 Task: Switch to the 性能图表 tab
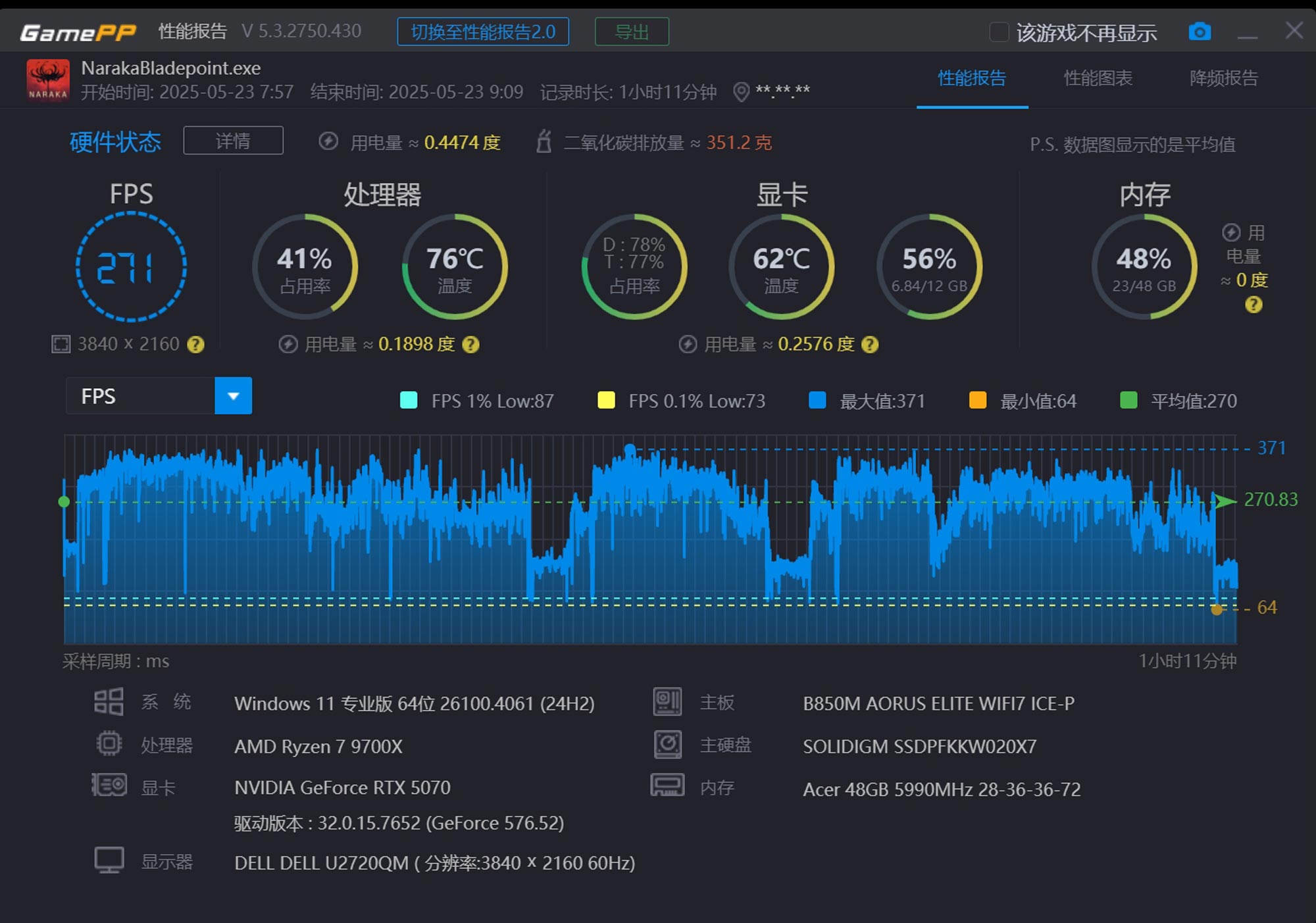tap(1098, 78)
